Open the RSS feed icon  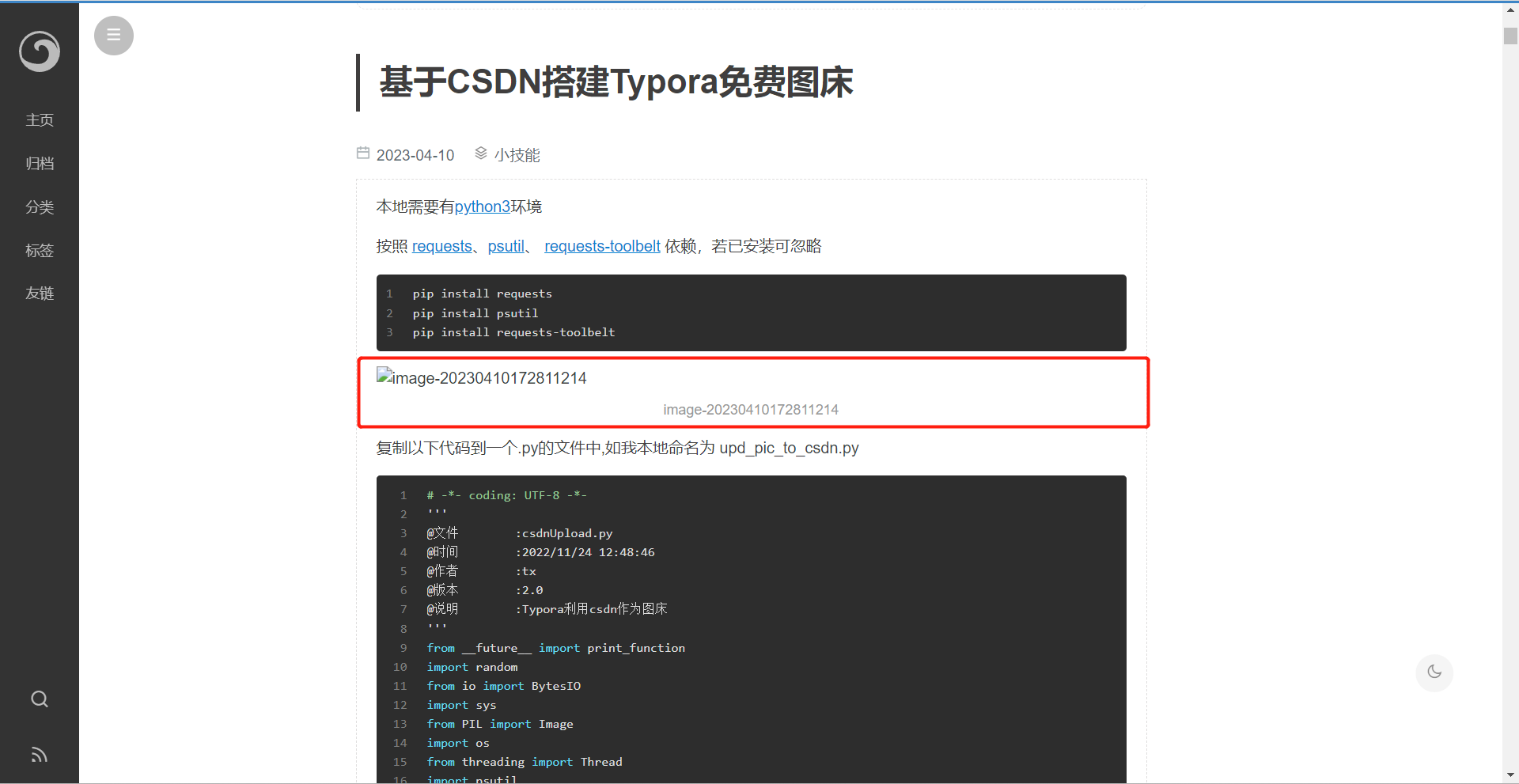[x=40, y=755]
